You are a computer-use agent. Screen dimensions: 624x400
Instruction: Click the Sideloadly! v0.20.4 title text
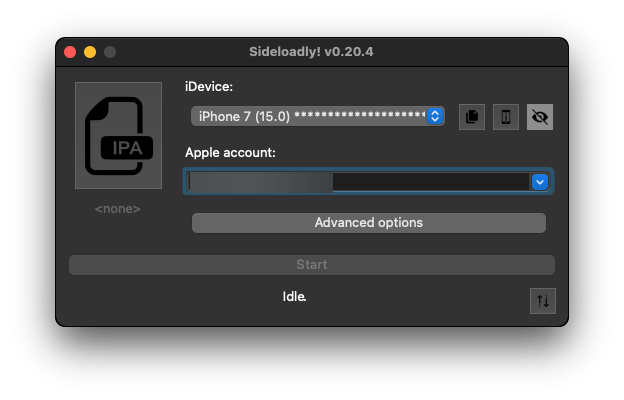click(311, 52)
